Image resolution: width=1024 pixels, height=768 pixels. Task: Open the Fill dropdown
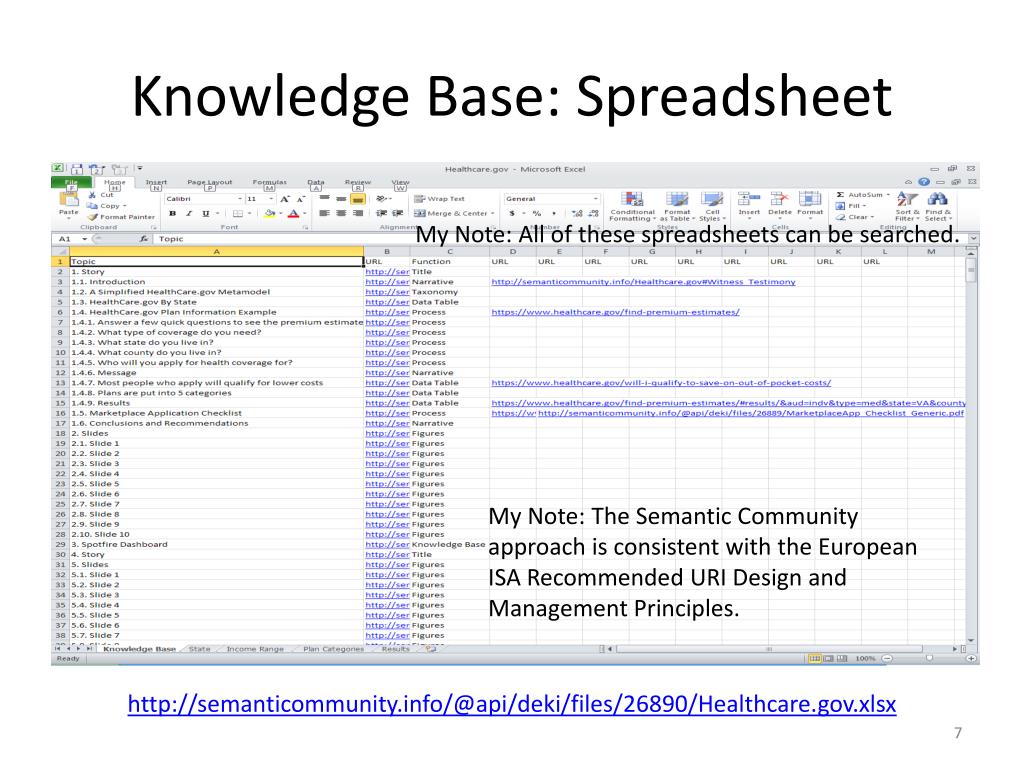click(851, 206)
